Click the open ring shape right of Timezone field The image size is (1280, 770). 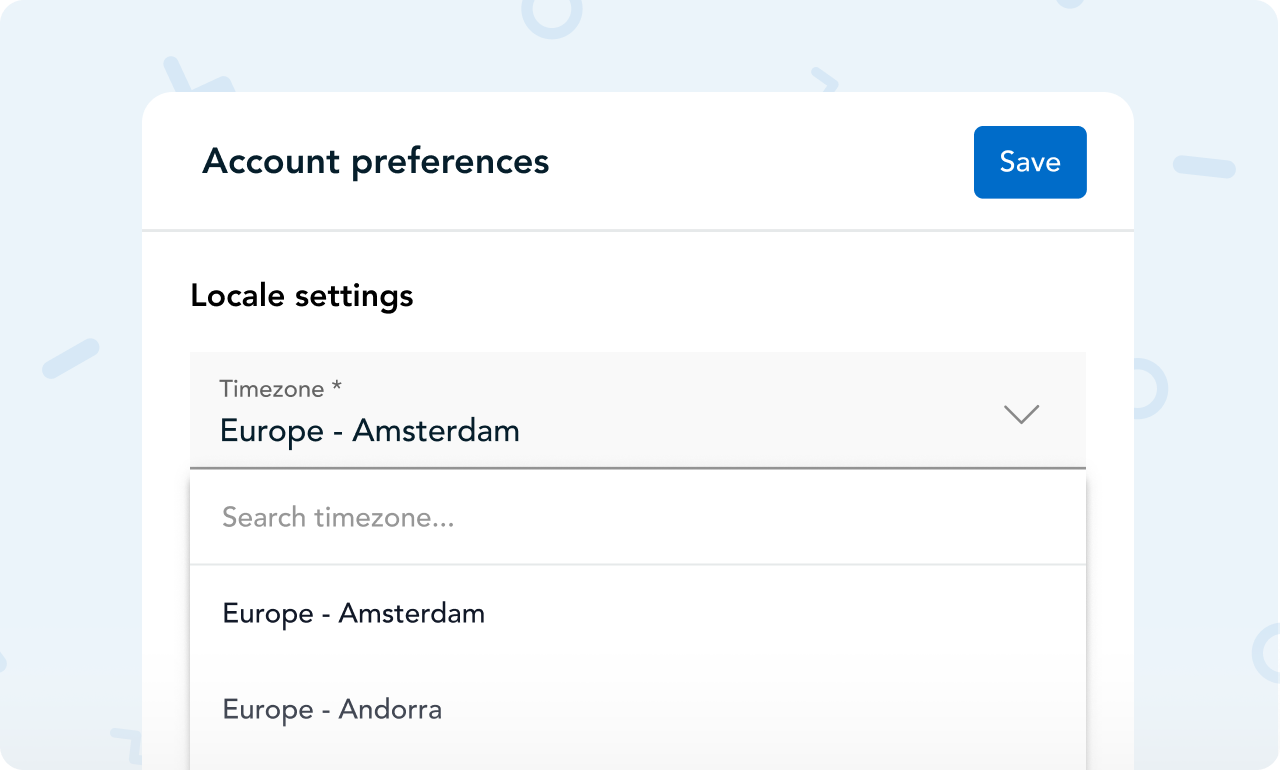tap(1150, 389)
